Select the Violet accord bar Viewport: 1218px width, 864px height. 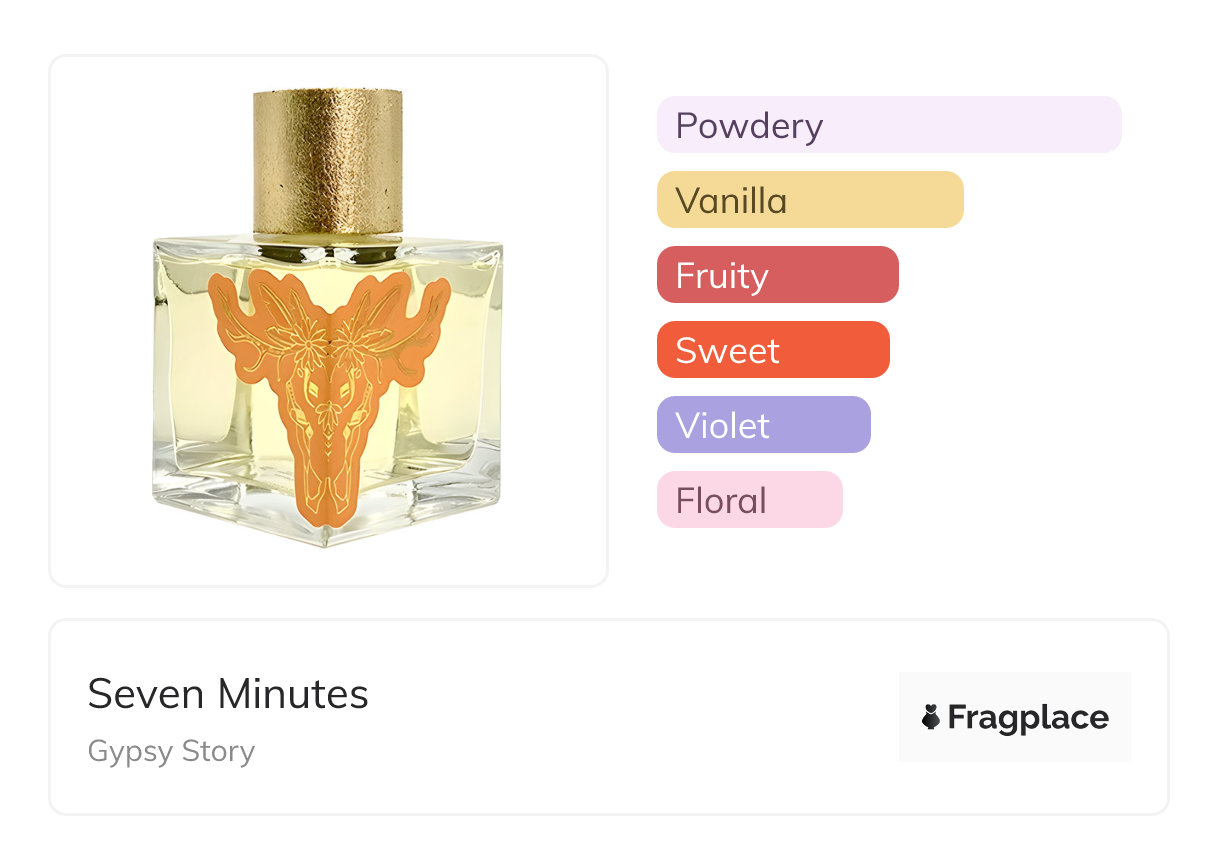tap(764, 425)
